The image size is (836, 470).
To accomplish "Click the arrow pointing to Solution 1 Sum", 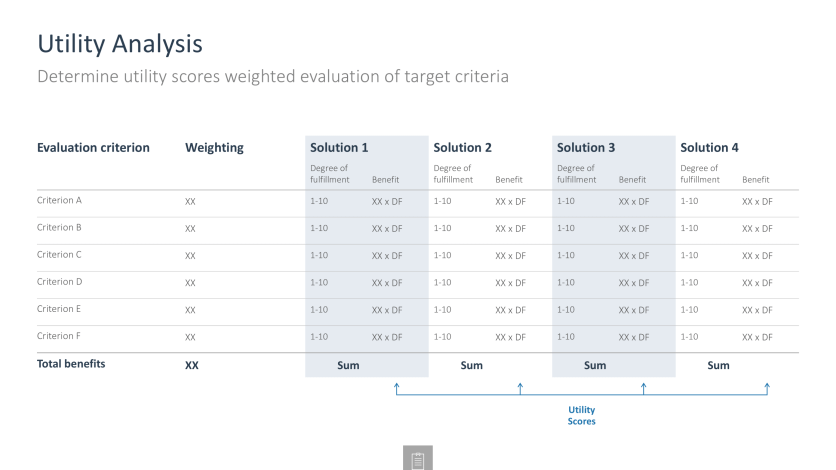I will (397, 388).
